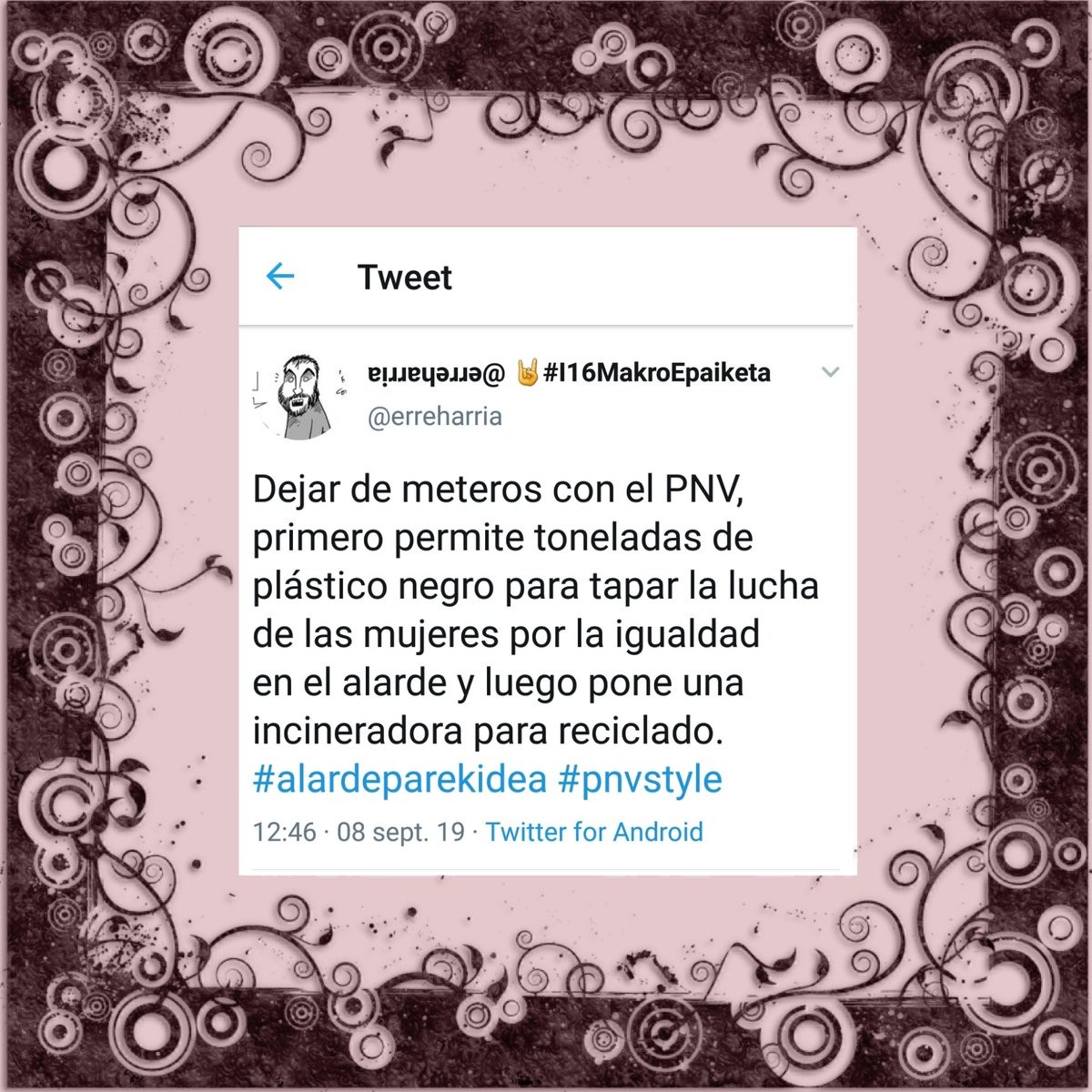Click the line 'de las mujeres por la igualdad'
The height and width of the screenshot is (1092, 1092).
coord(506,634)
